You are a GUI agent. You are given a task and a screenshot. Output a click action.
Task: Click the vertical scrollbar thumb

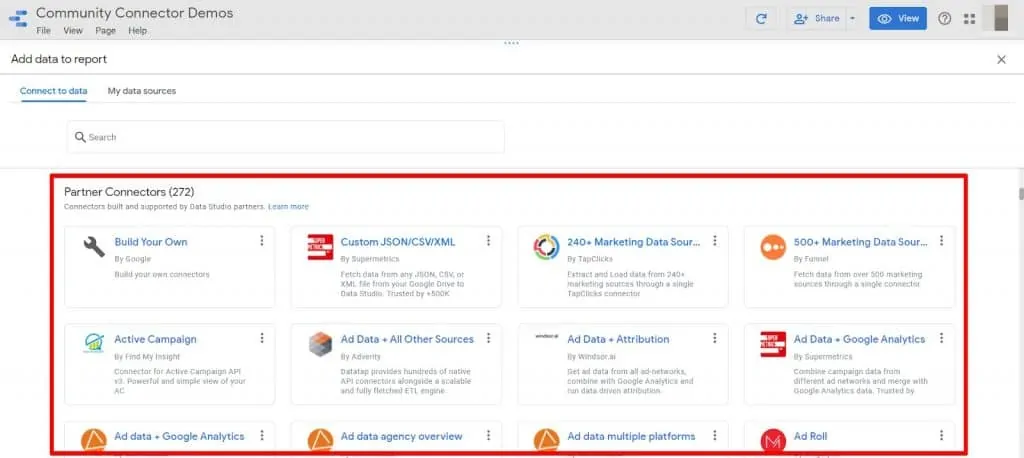pos(1019,194)
